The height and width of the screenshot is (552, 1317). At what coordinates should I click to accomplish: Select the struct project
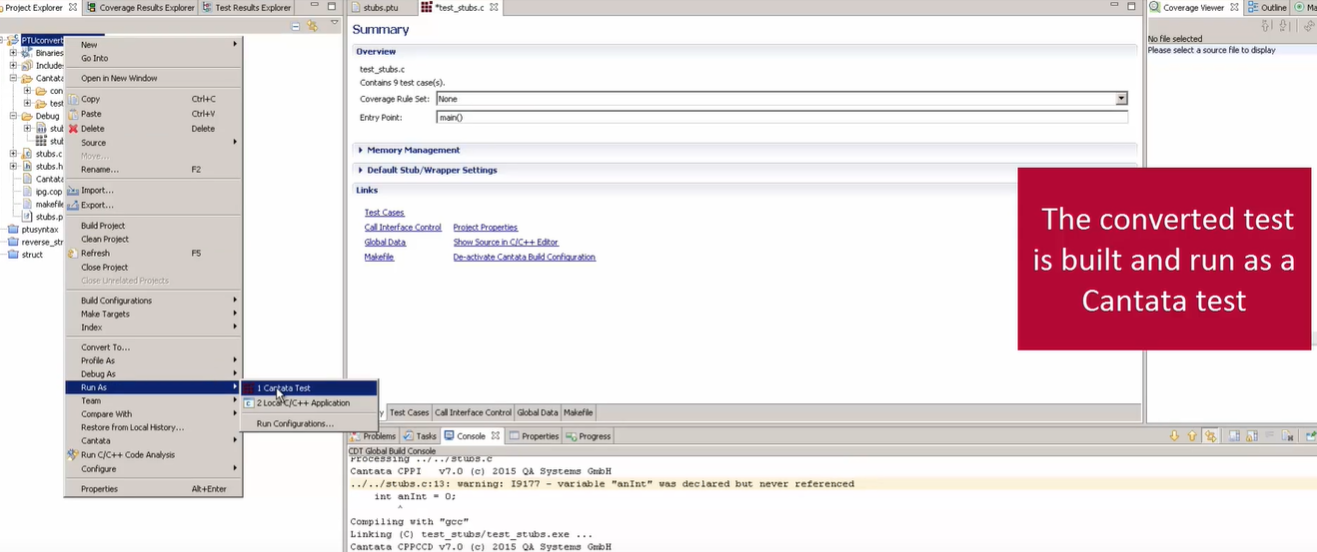(x=25, y=255)
